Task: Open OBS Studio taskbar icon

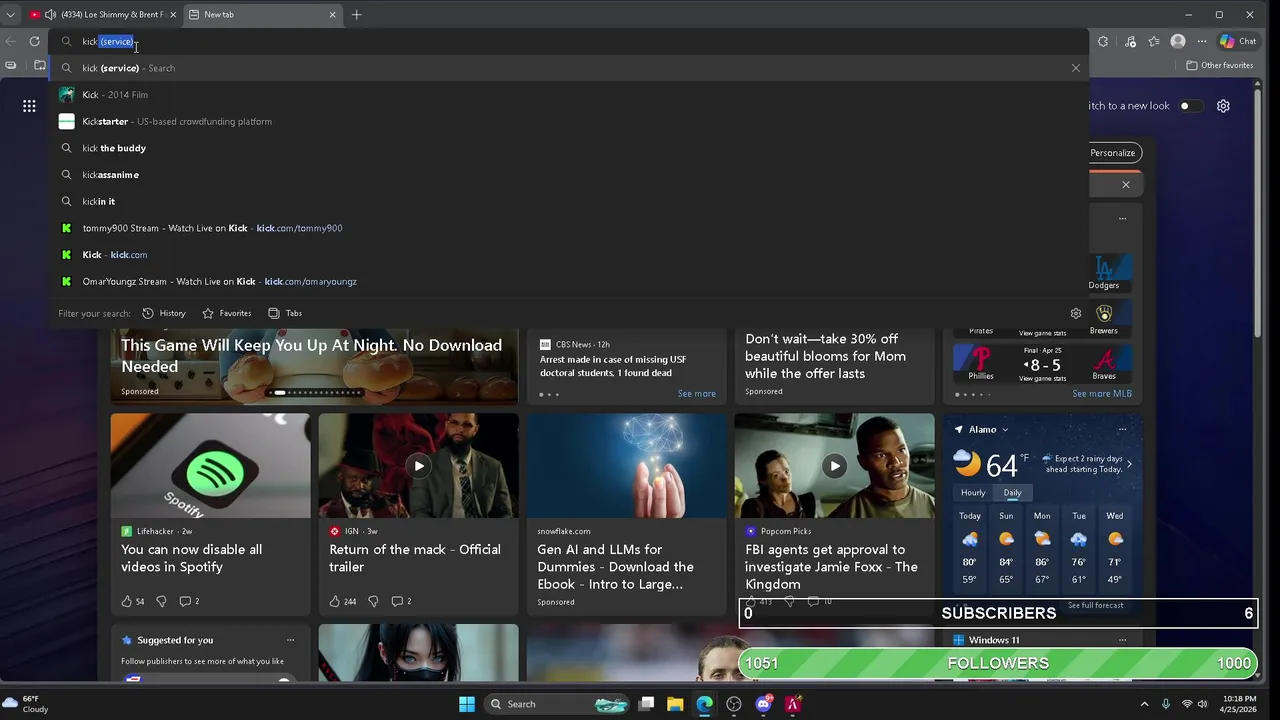Action: pyautogui.click(x=734, y=704)
